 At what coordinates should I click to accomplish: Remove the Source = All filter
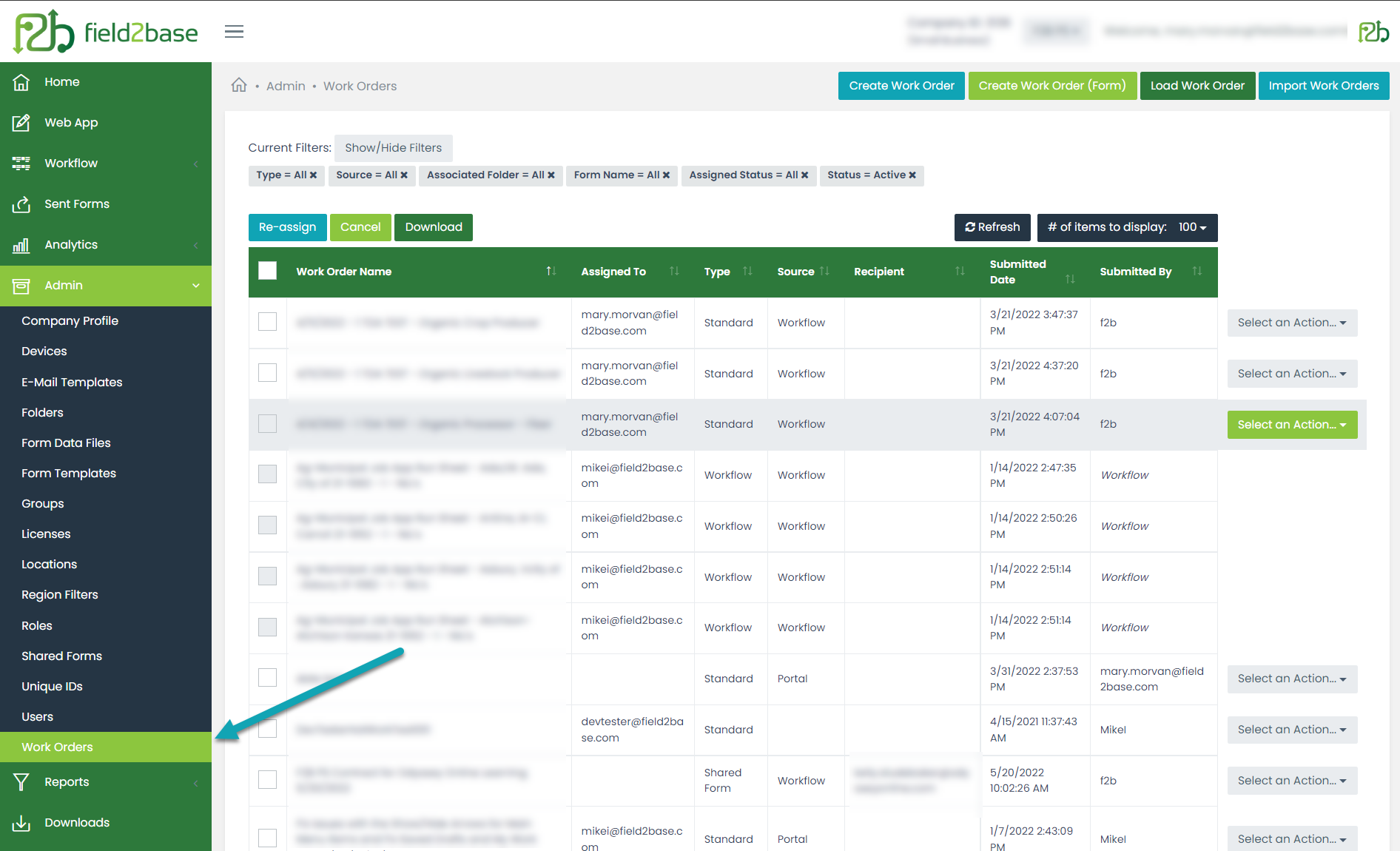[x=404, y=175]
